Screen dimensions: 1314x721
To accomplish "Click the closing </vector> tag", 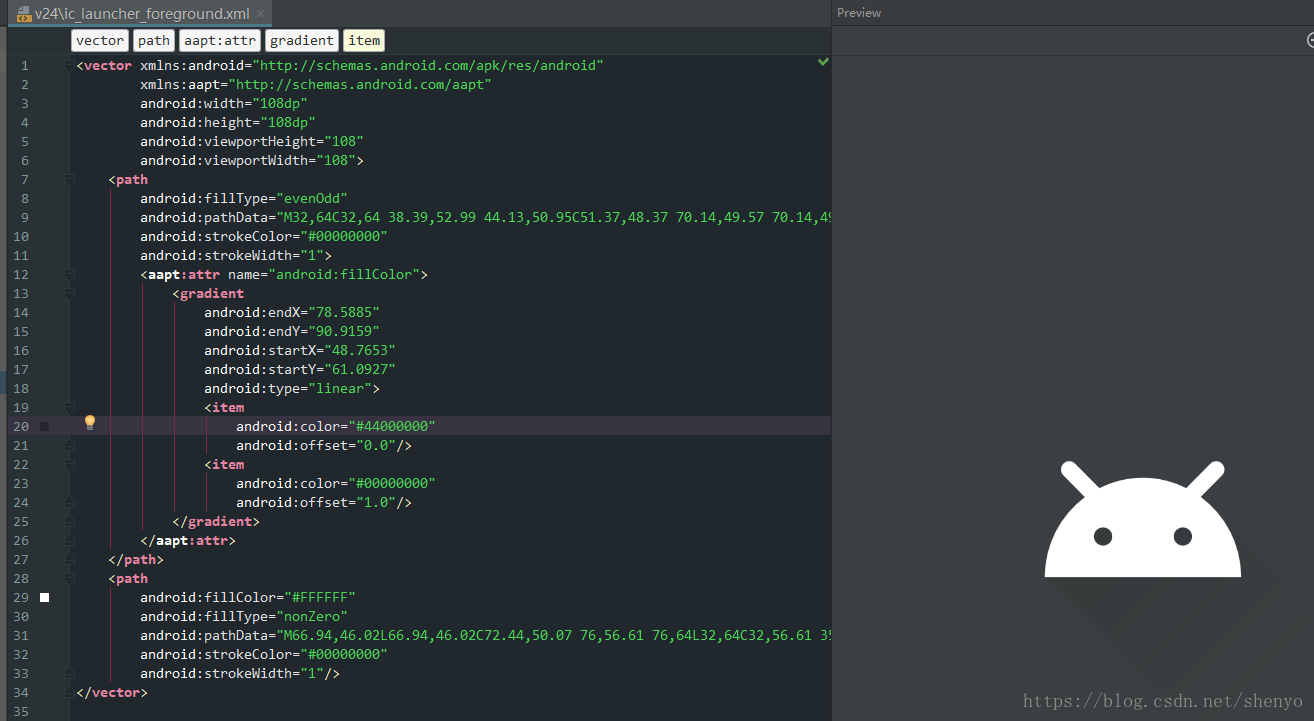I will (112, 692).
